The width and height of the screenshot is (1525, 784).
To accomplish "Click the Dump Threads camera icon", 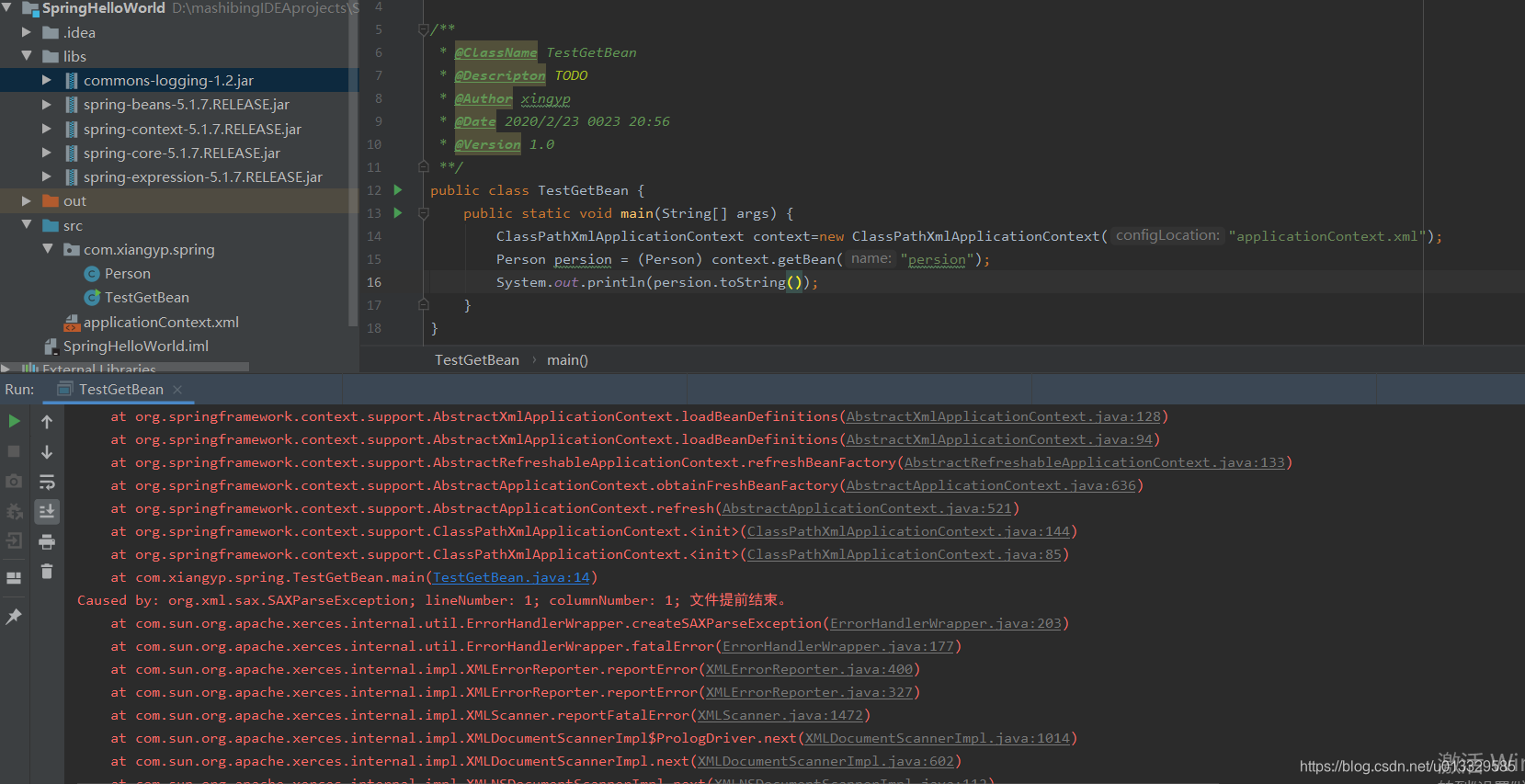I will (x=14, y=481).
